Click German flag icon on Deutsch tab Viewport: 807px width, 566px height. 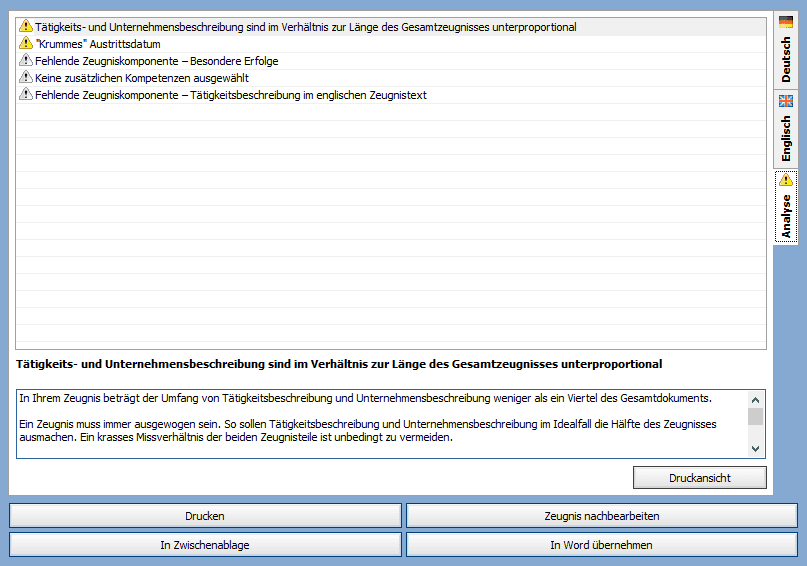[x=786, y=22]
